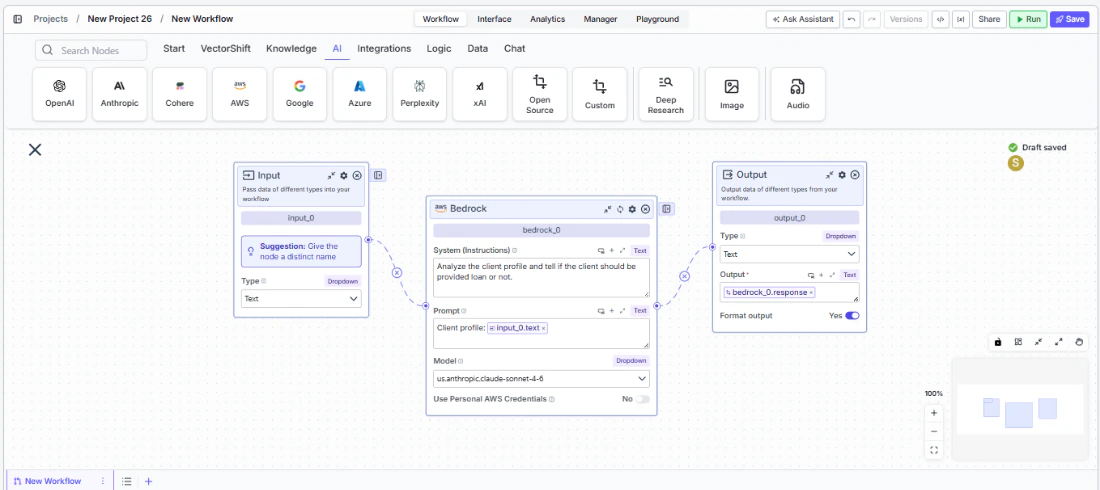1100x490 pixels.
Task: Save the workflow
Action: tap(1069, 19)
